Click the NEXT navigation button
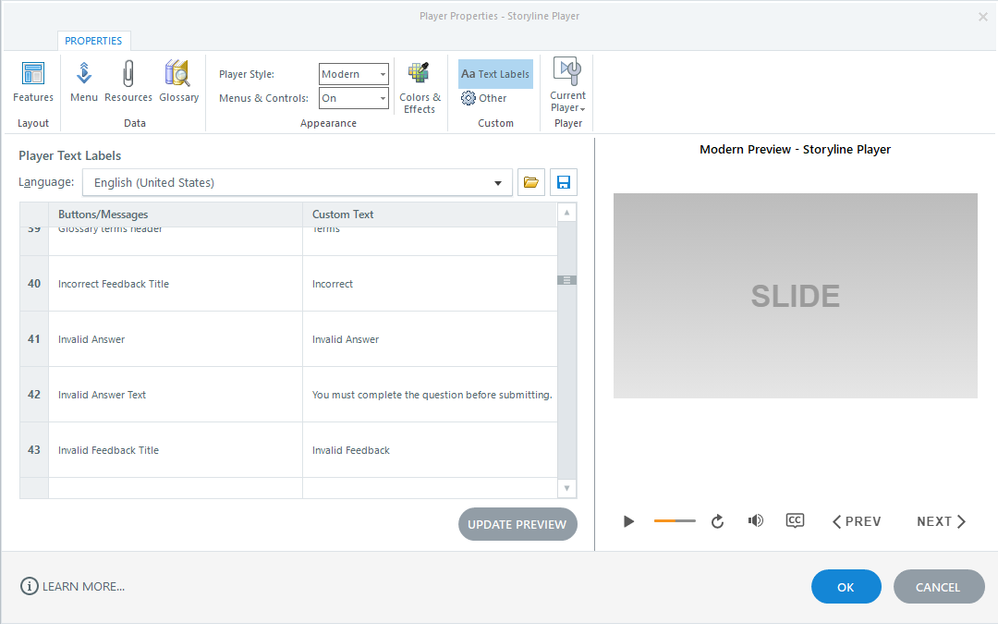The height and width of the screenshot is (624, 998). (x=941, y=521)
